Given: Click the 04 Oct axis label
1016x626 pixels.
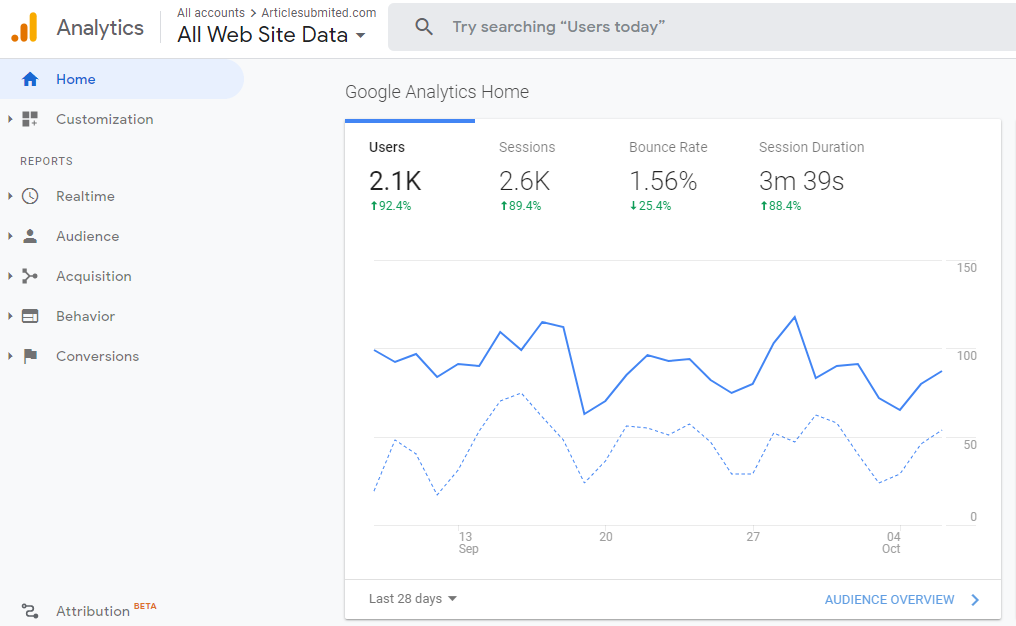Looking at the screenshot, I should [x=892, y=542].
